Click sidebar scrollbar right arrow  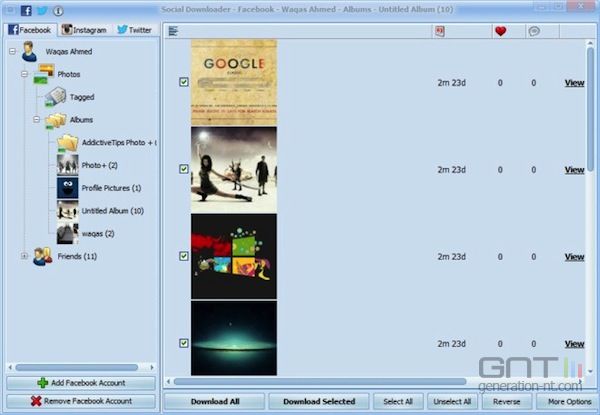152,367
